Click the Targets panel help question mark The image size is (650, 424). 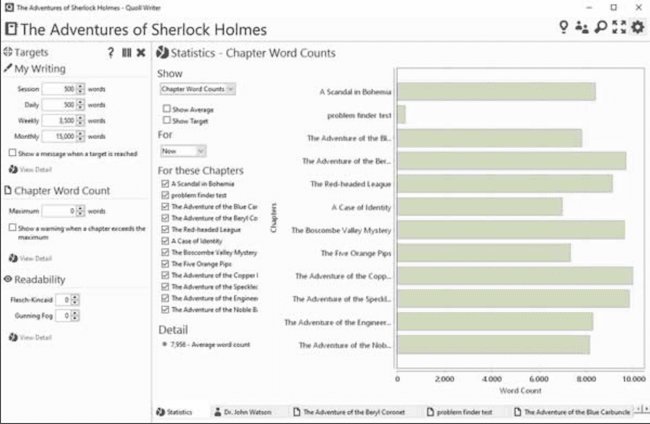point(110,52)
